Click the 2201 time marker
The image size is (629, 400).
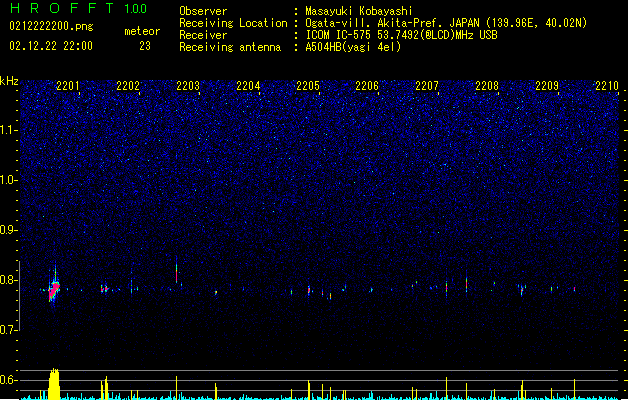[68, 86]
